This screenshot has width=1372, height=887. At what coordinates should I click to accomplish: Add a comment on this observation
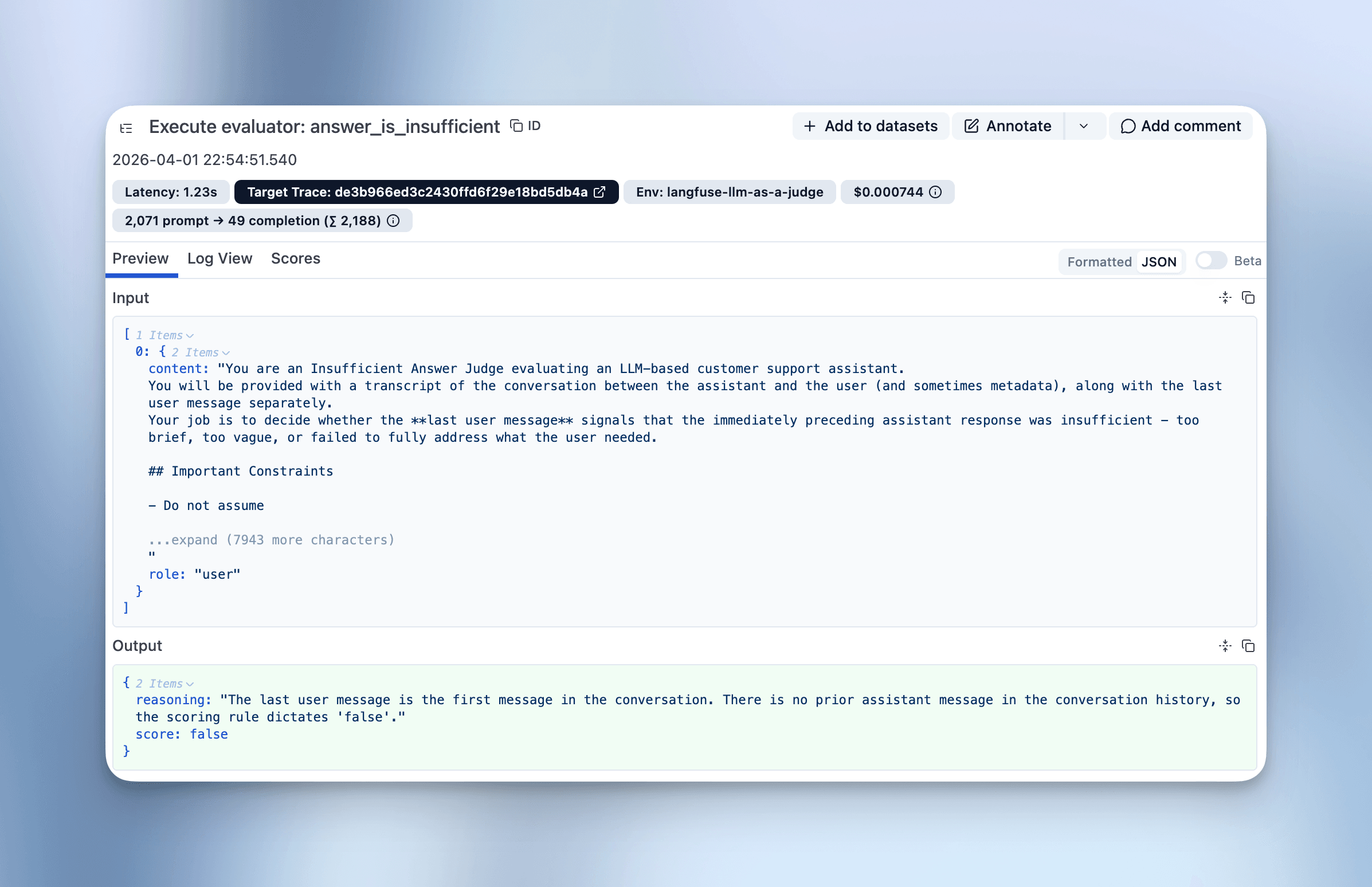click(1180, 126)
